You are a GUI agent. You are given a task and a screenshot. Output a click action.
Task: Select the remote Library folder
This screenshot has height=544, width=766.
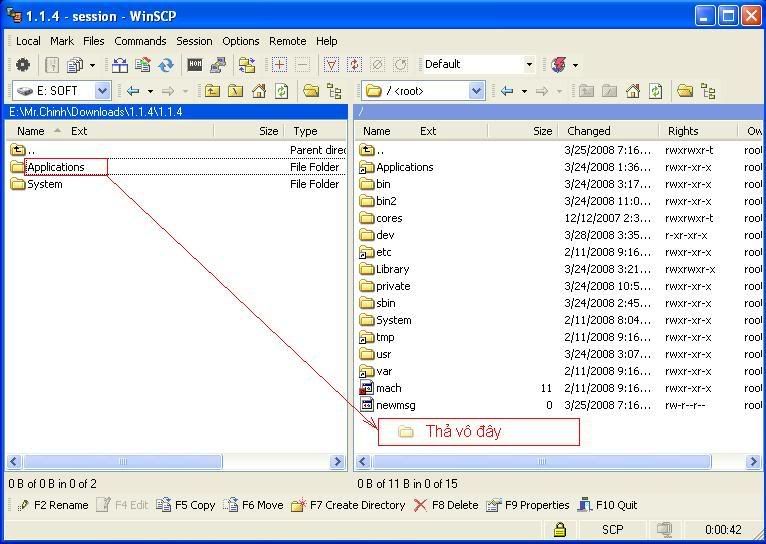coord(392,269)
